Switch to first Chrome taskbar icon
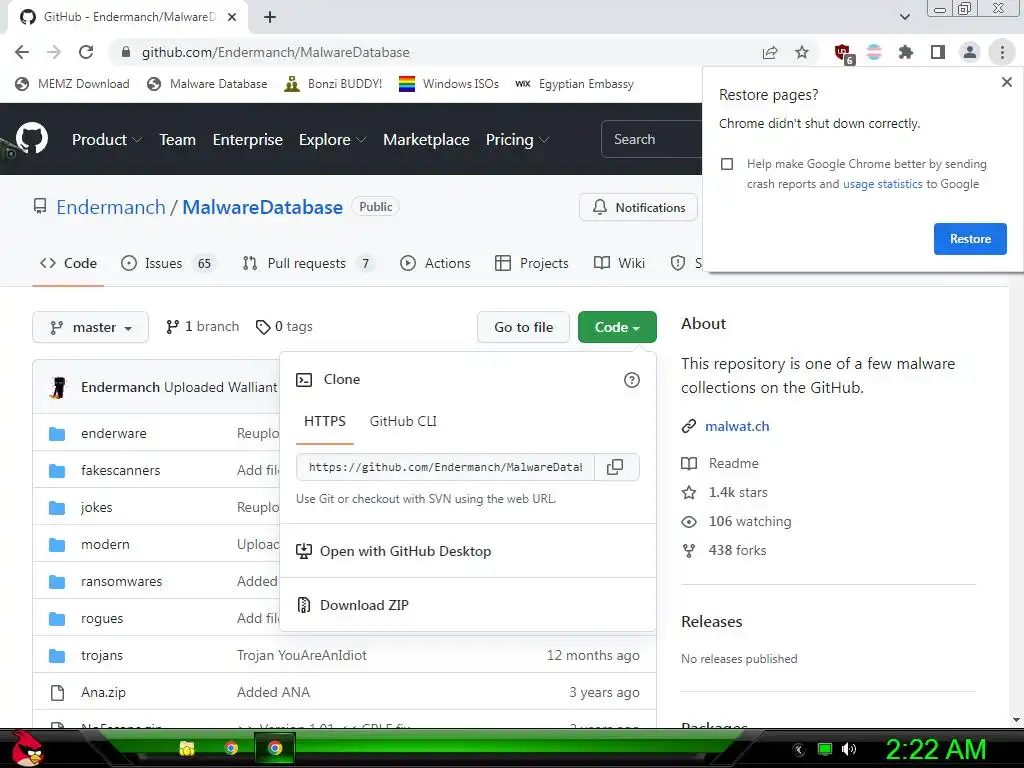The width and height of the screenshot is (1024, 768). click(231, 748)
